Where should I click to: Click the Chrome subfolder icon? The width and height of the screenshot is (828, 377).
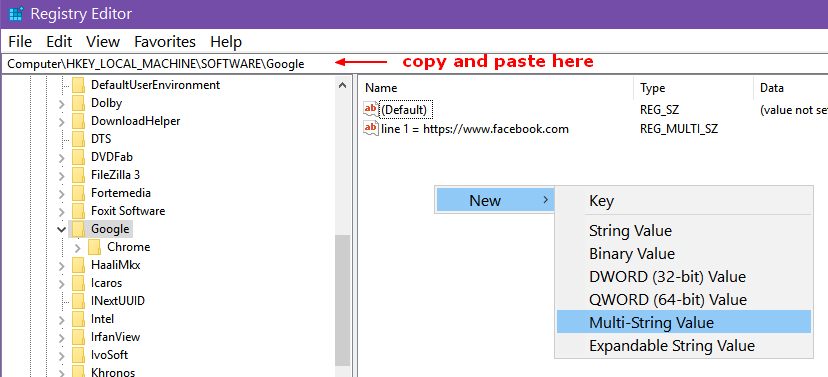click(x=95, y=247)
